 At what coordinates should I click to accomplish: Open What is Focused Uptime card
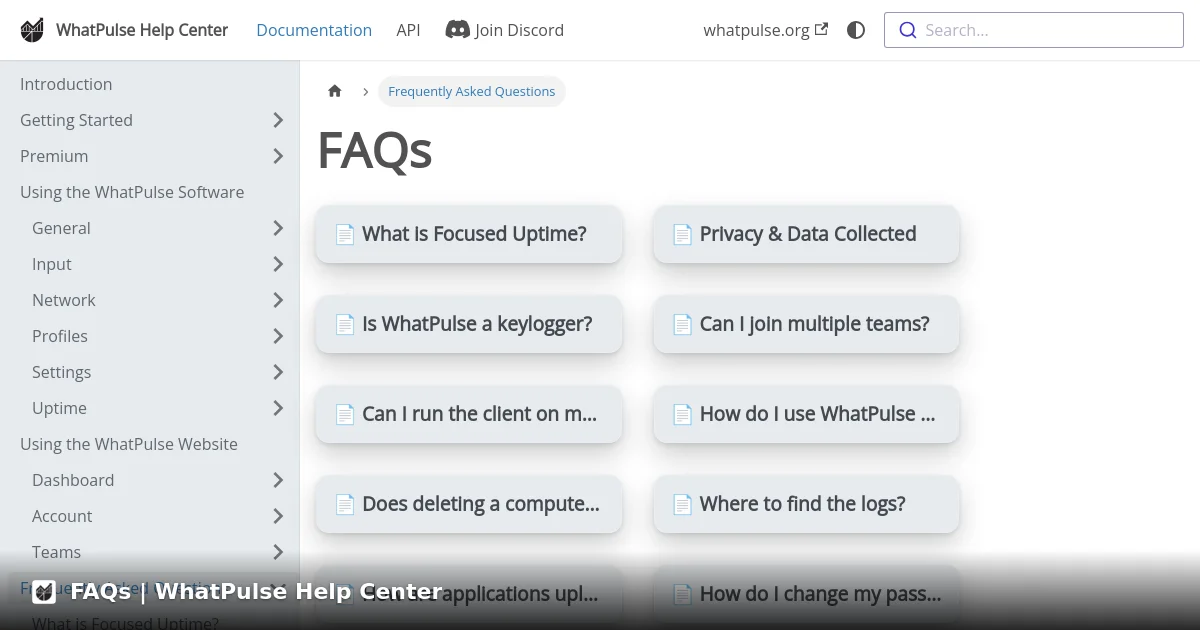(x=469, y=234)
